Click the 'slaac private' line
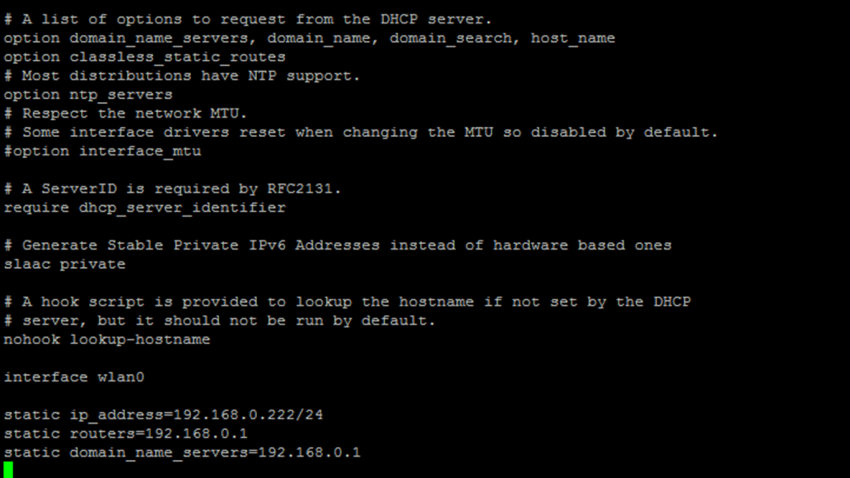The width and height of the screenshot is (850, 478). (x=65, y=264)
